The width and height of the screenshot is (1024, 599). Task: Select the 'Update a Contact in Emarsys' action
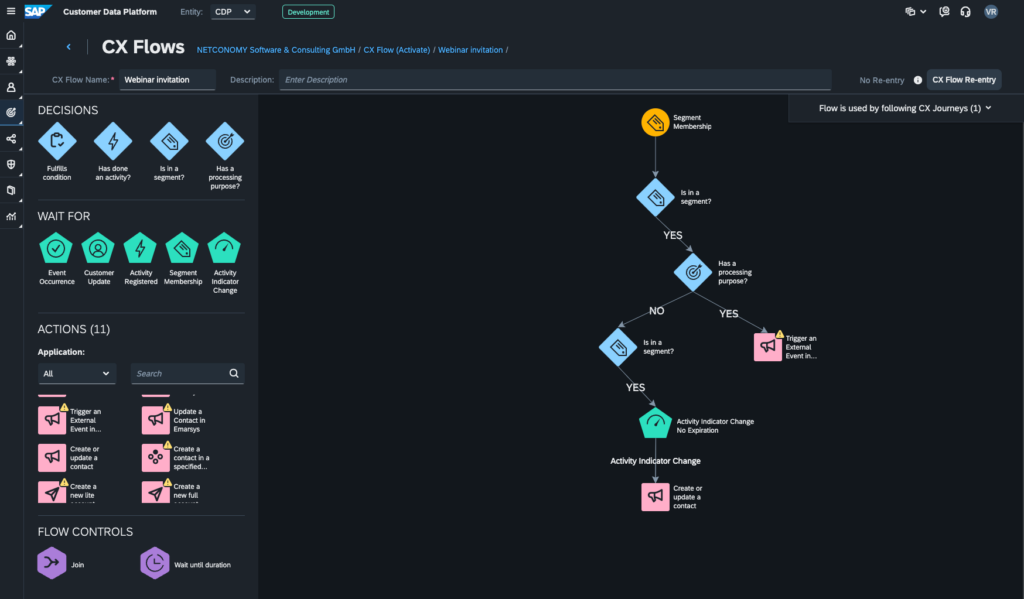point(155,419)
